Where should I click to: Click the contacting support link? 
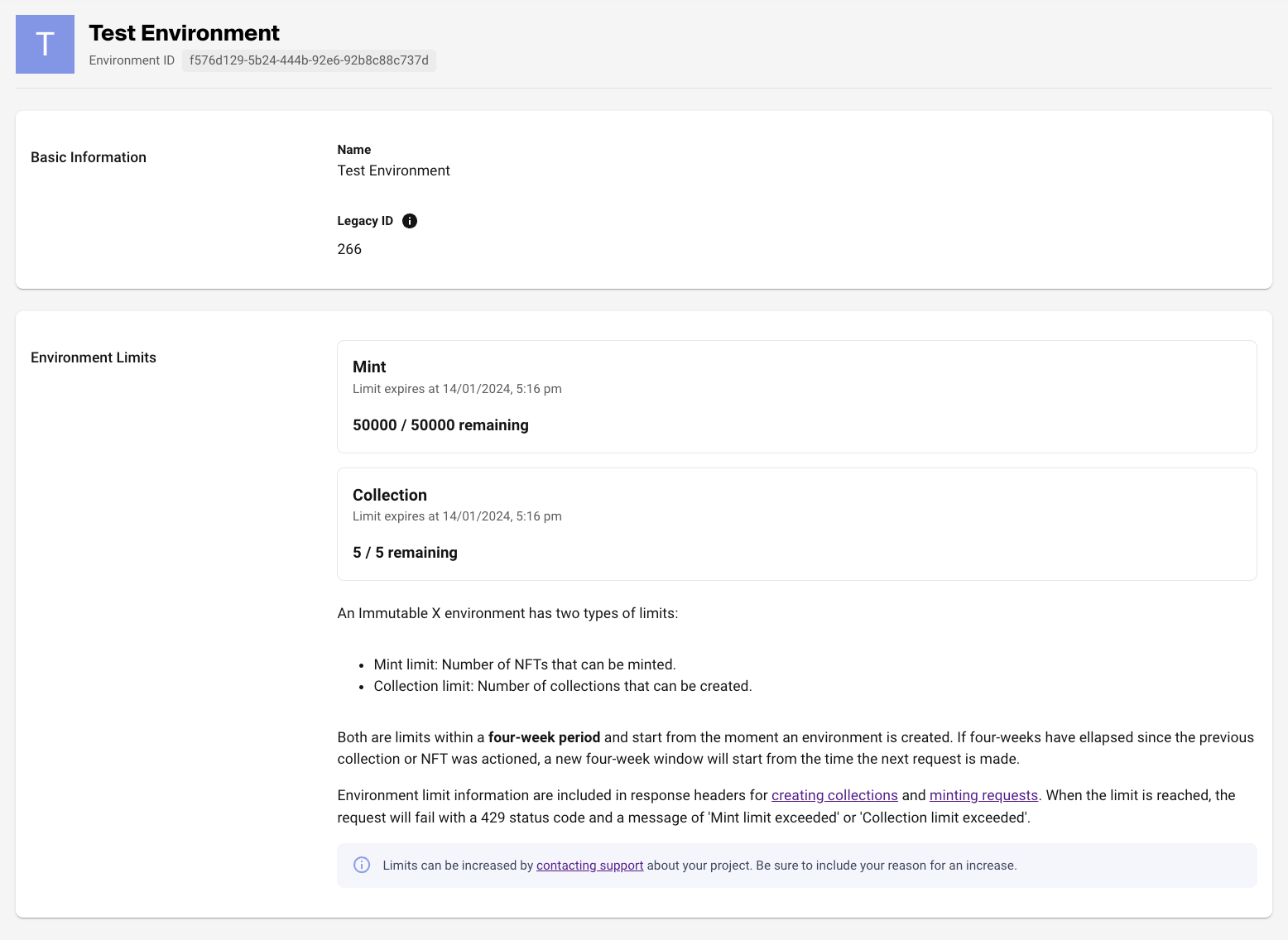[589, 865]
